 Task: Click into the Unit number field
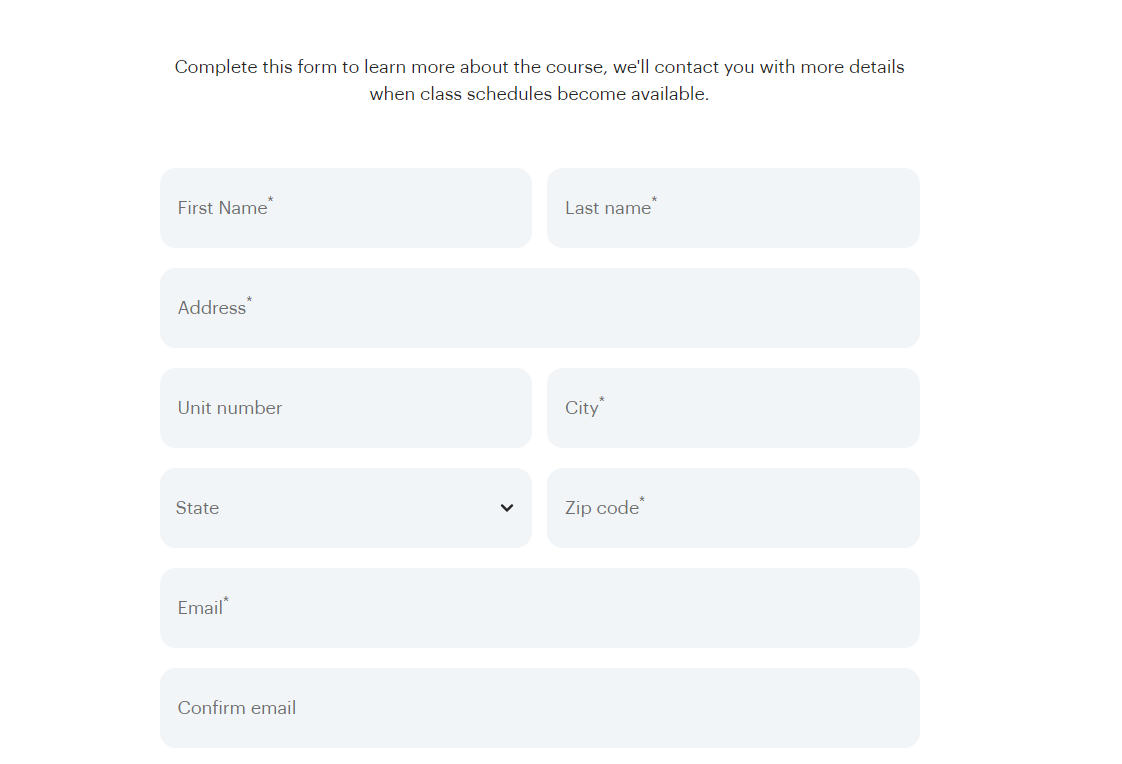[x=346, y=408]
